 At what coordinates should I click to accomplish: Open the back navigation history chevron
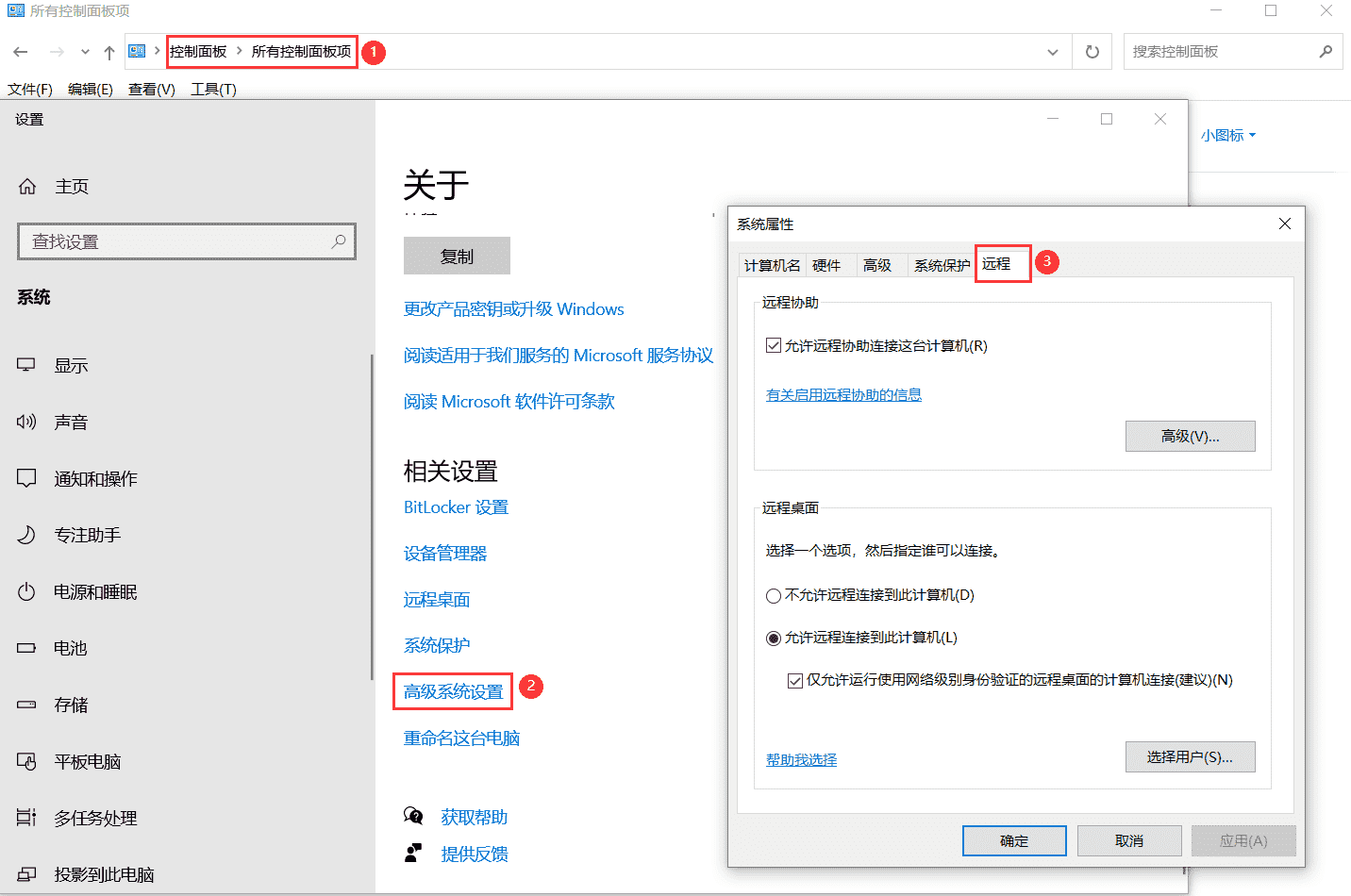[x=84, y=52]
